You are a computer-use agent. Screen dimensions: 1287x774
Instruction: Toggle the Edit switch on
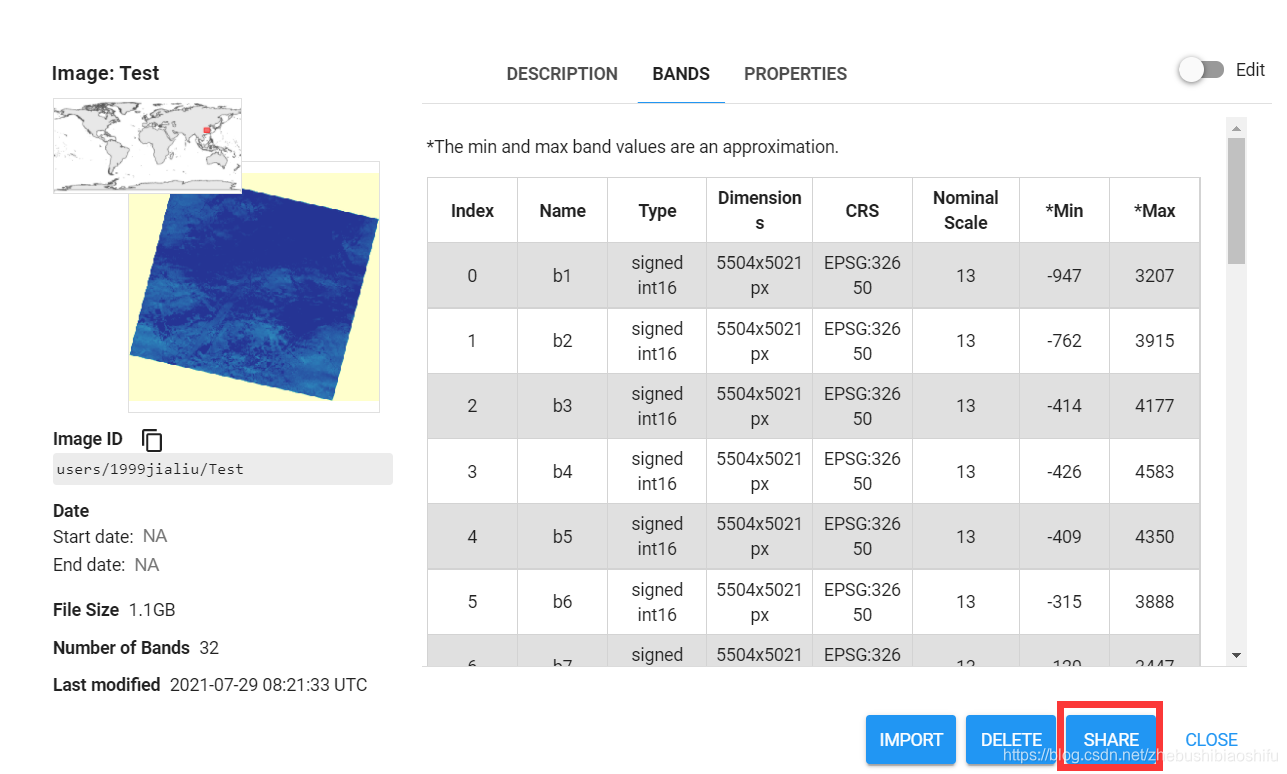1200,70
